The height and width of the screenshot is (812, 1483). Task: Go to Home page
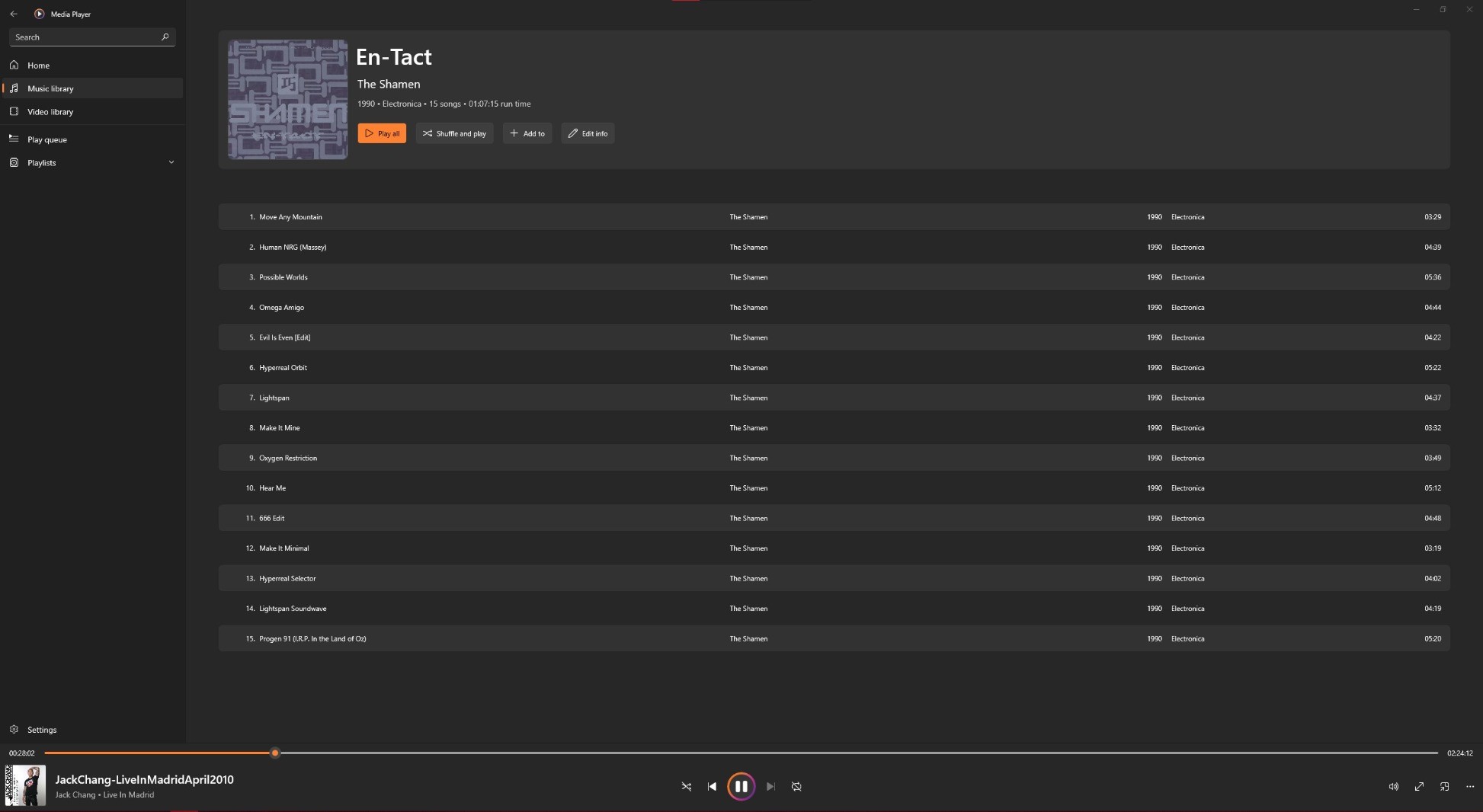point(92,66)
